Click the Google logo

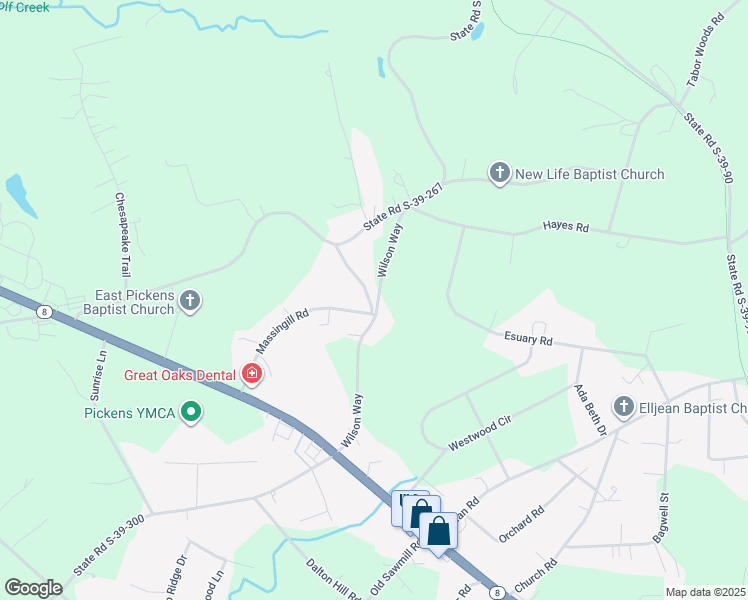[x=33, y=587]
